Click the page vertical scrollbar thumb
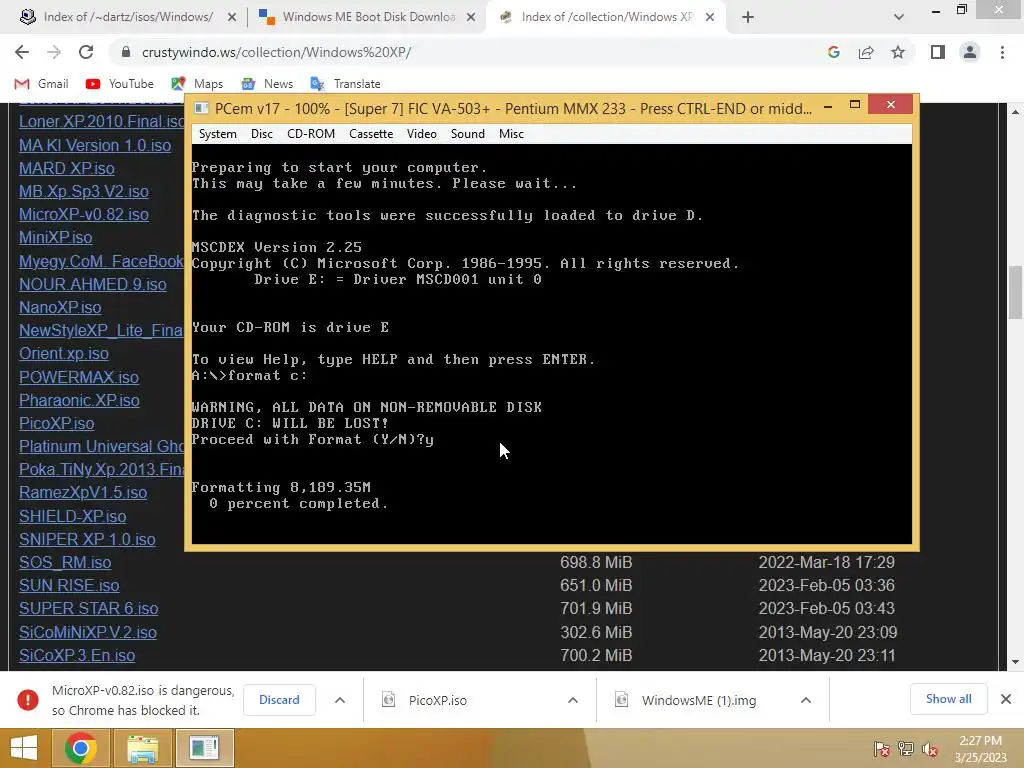The width and height of the screenshot is (1024, 768). pyautogui.click(x=1015, y=292)
